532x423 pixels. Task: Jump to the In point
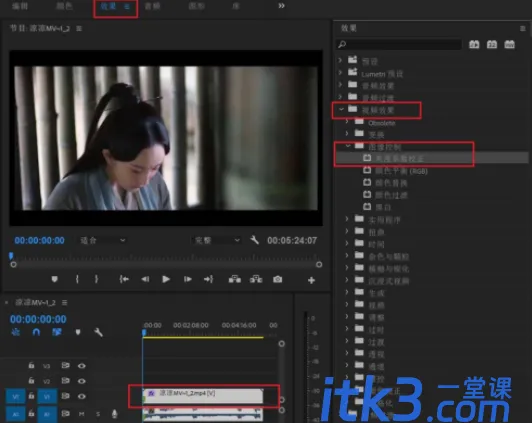124,279
